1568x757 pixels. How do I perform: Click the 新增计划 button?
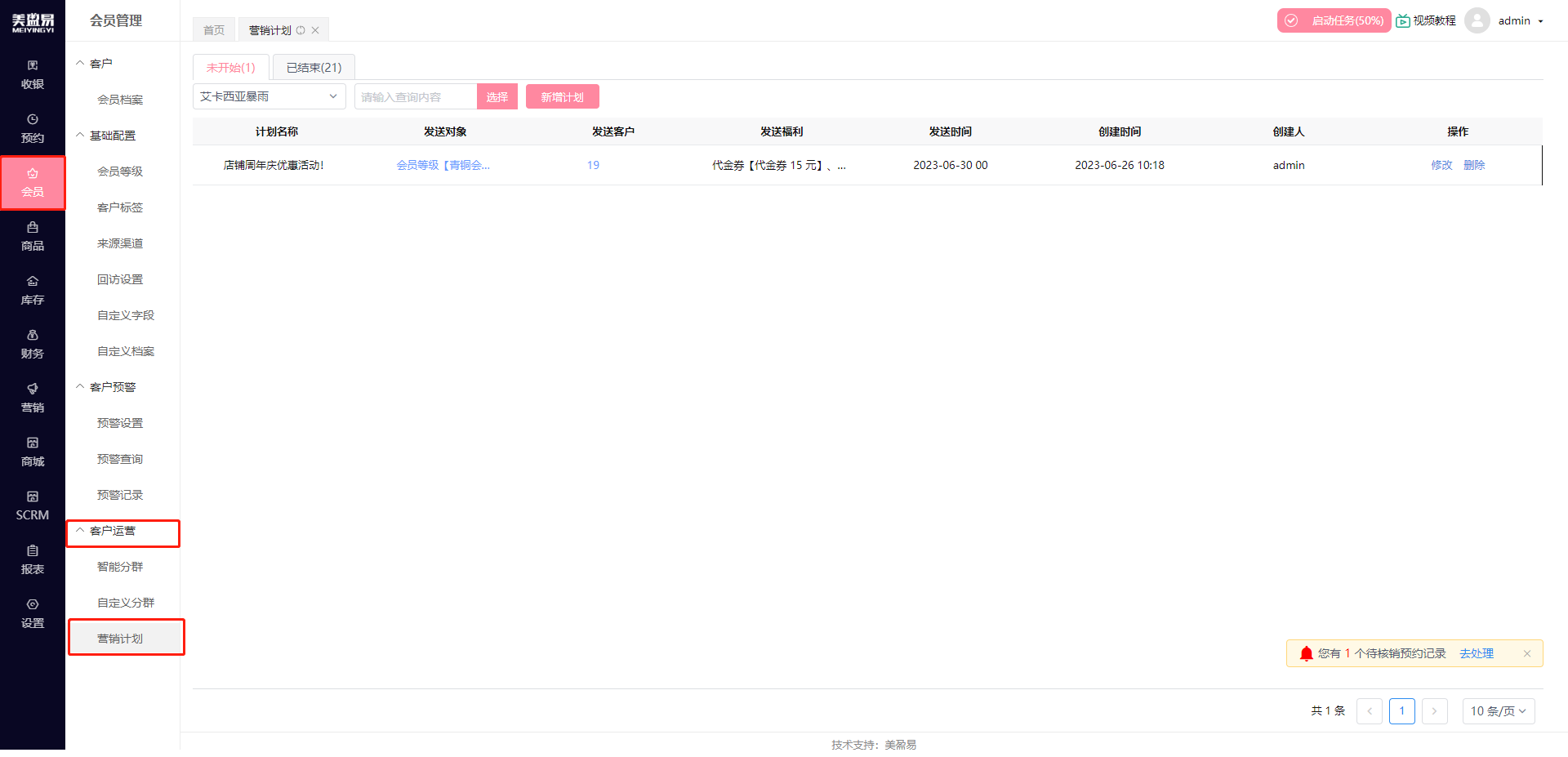pyautogui.click(x=562, y=97)
